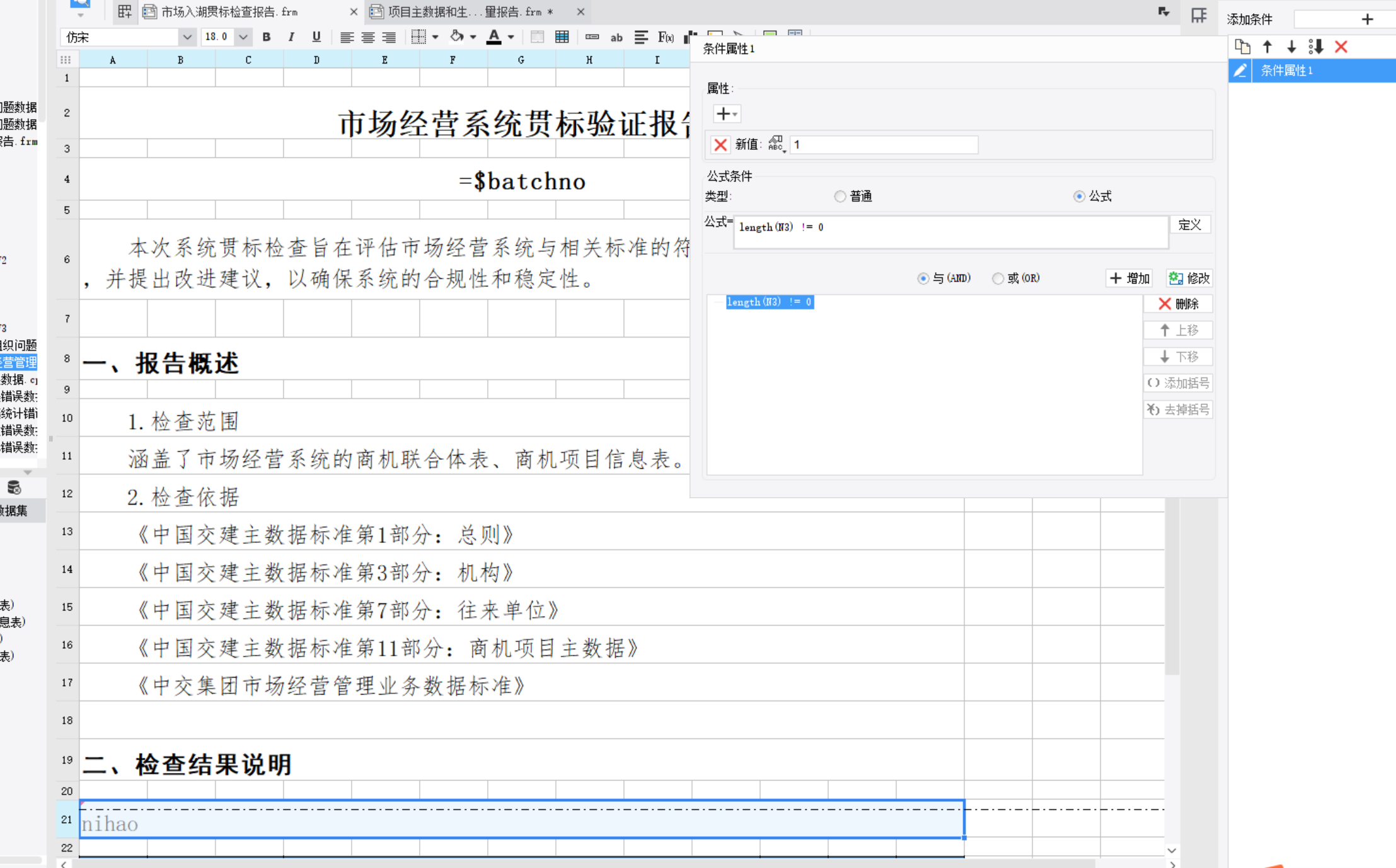Click the =$batchno cell
Viewport: 1396px width, 868px height.
[522, 180]
